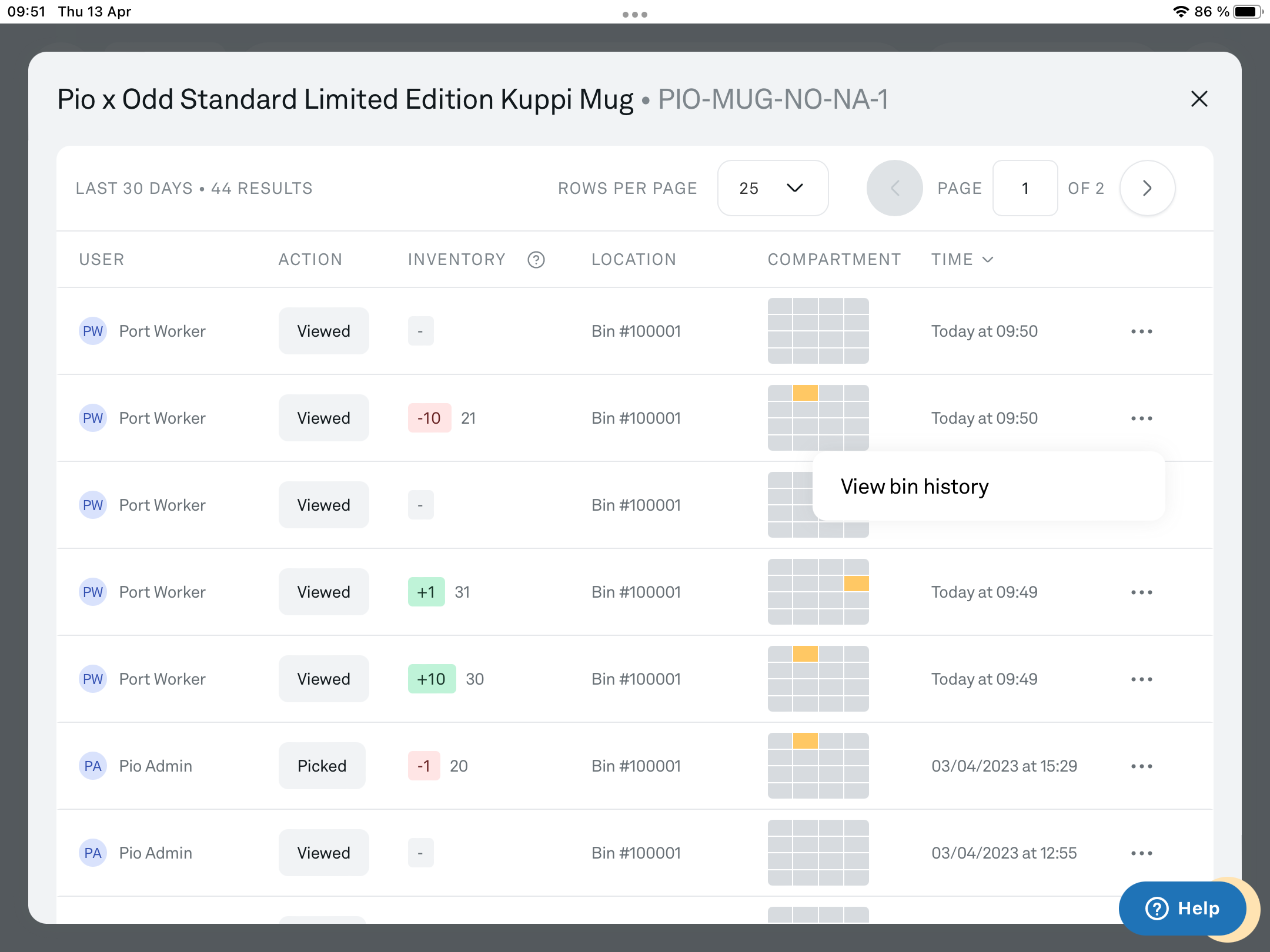Open the ellipsis menu for the +1 inventory row
The width and height of the screenshot is (1270, 952).
[1141, 592]
